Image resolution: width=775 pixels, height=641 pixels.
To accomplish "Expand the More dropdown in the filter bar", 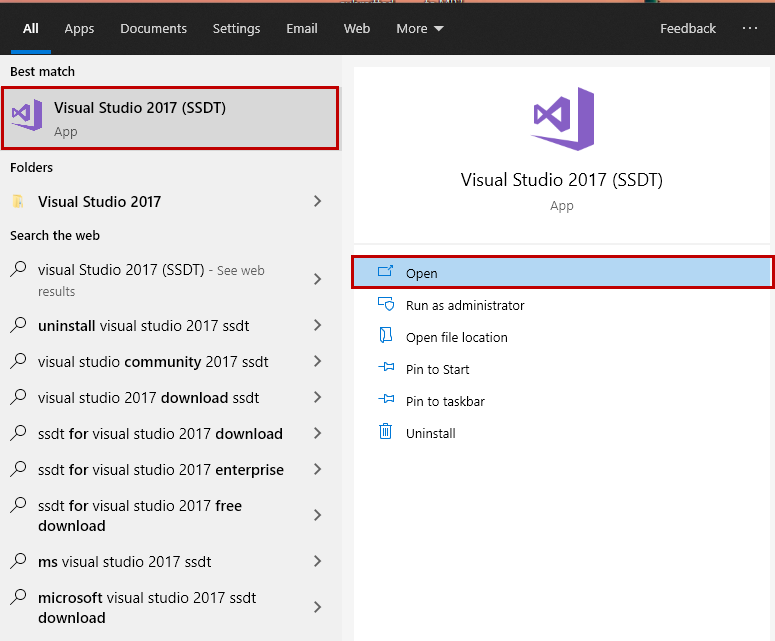I will click(420, 28).
